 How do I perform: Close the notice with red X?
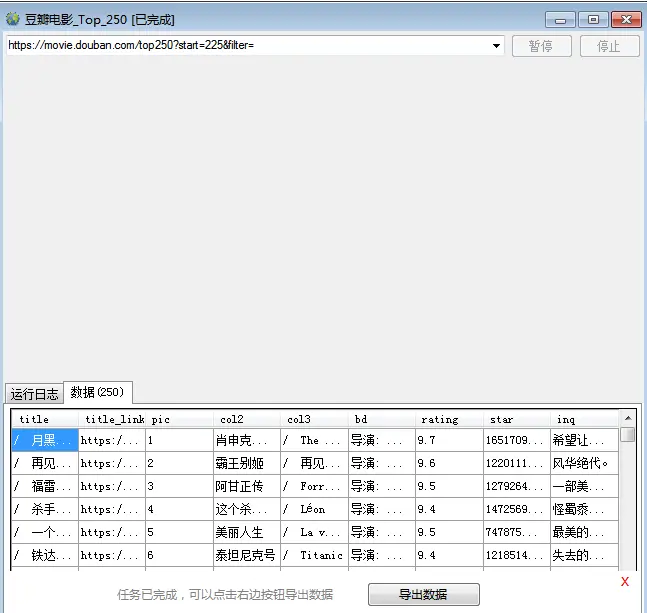coord(625,582)
